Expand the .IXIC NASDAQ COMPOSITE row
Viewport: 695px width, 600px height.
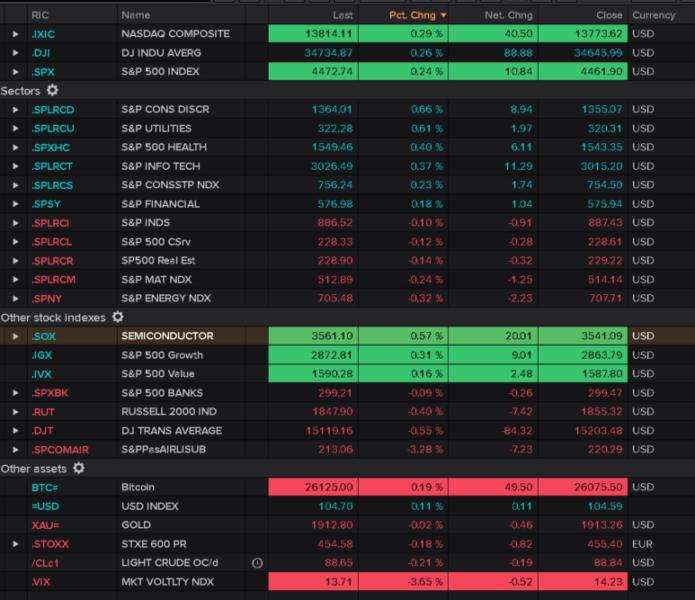tap(16, 34)
